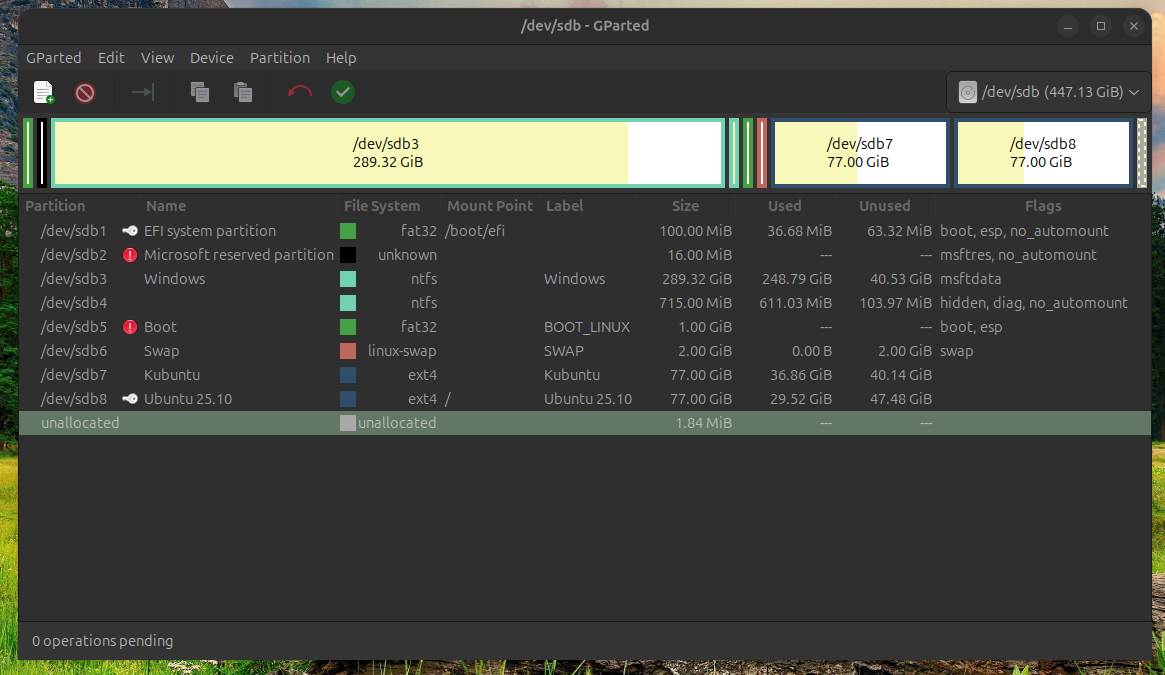Select /dev/sdb8 block in the disk map
The image size is (1165, 675).
pyautogui.click(x=1043, y=153)
